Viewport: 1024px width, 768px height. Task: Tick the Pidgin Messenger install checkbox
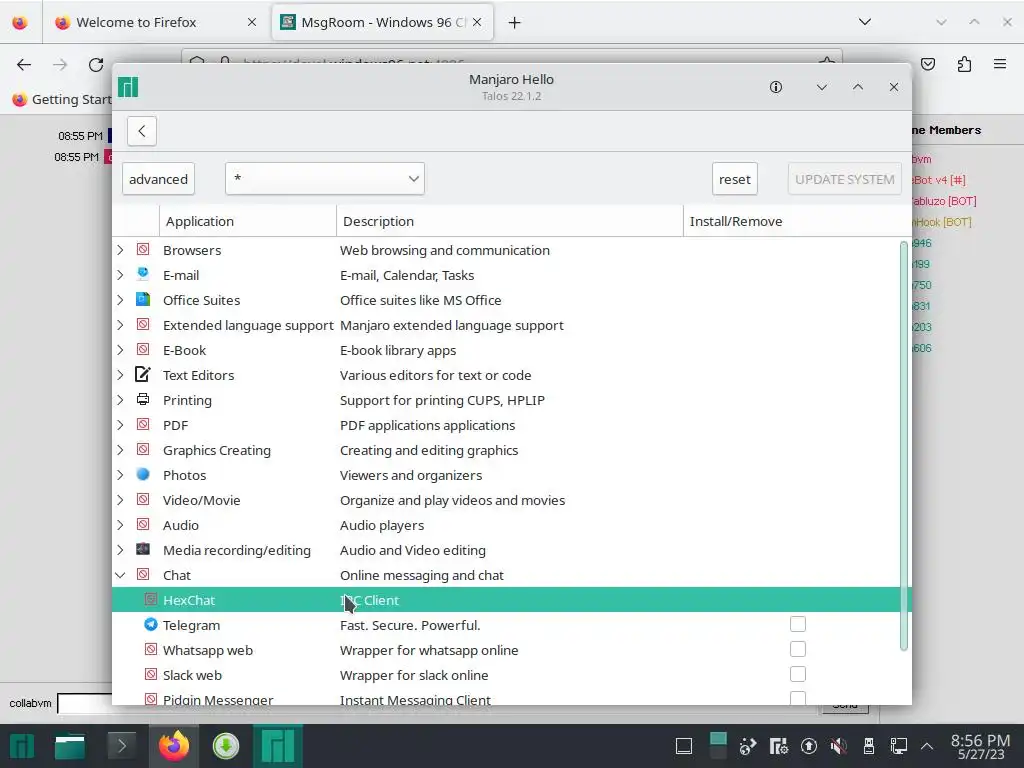click(x=798, y=698)
